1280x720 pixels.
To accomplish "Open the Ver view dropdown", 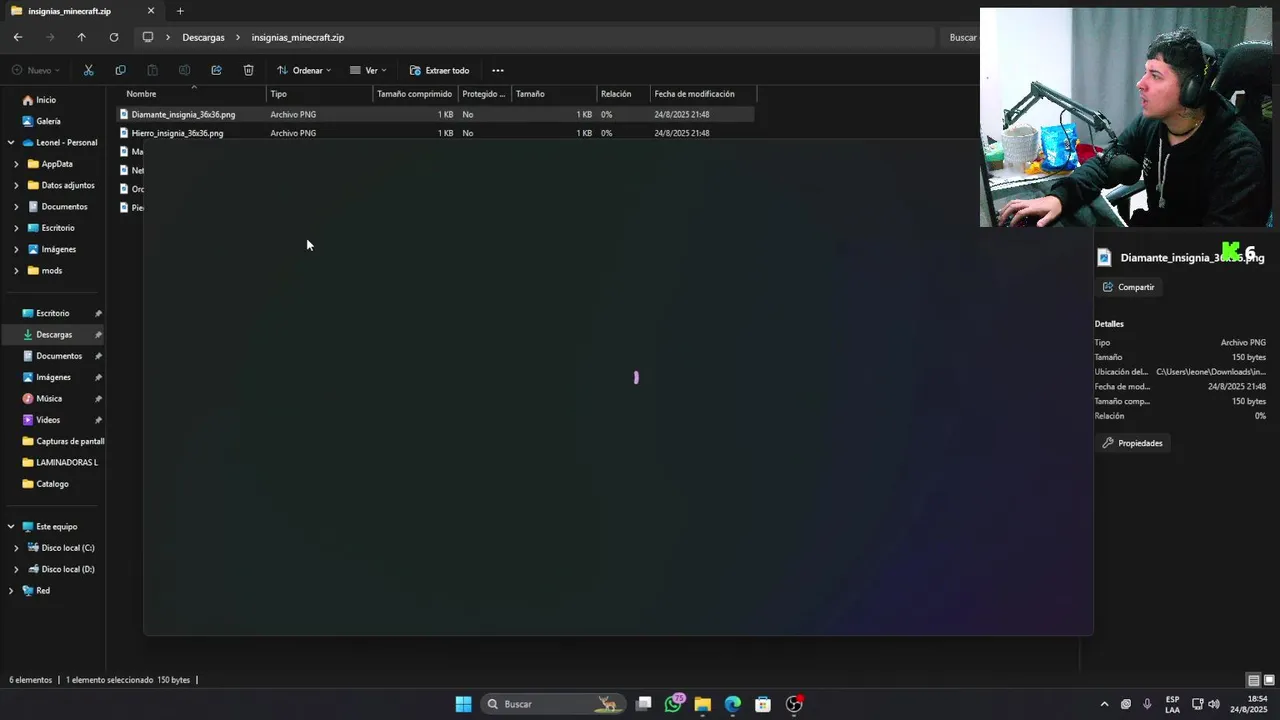I will (x=368, y=70).
